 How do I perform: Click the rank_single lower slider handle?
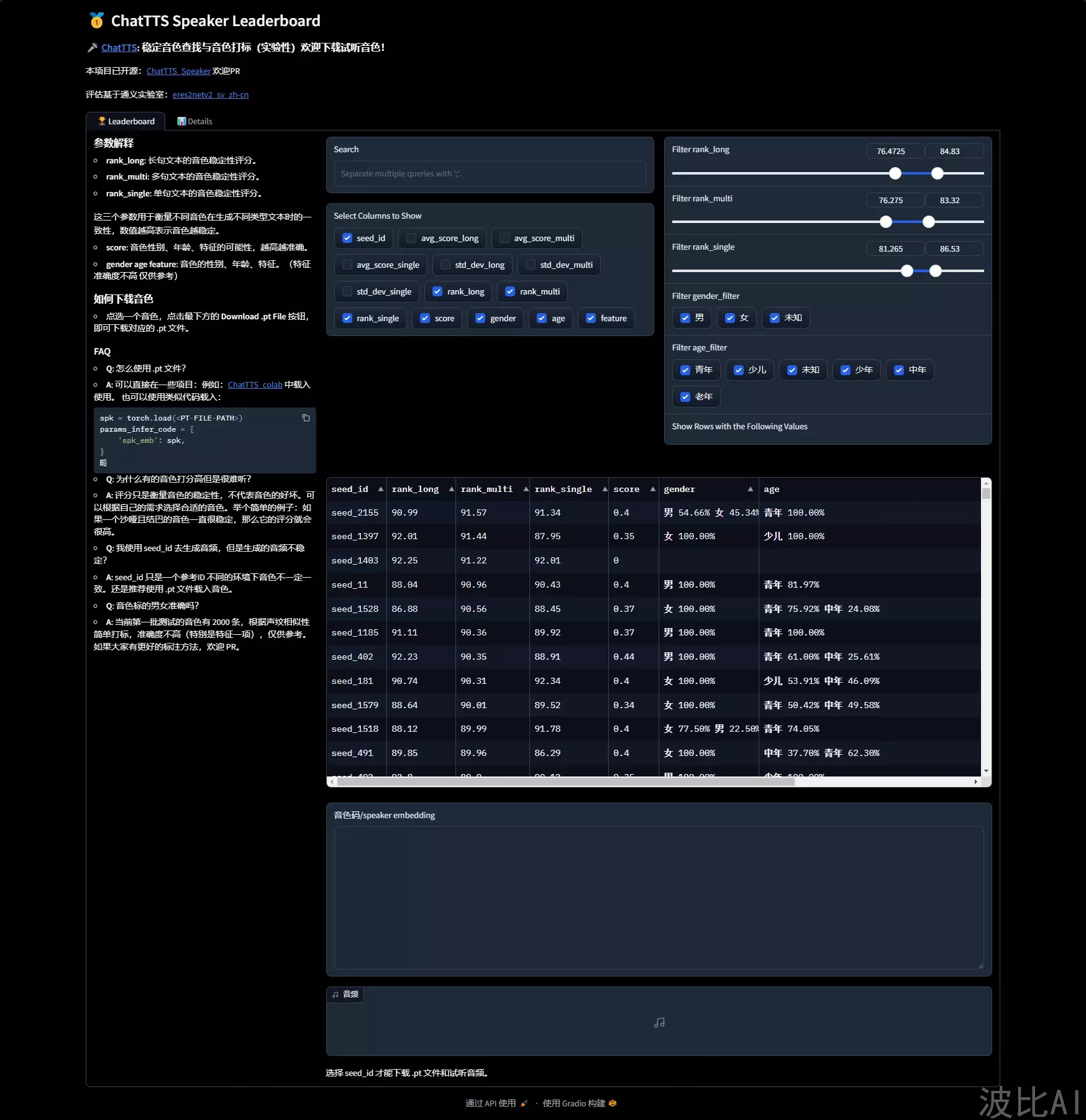click(907, 271)
